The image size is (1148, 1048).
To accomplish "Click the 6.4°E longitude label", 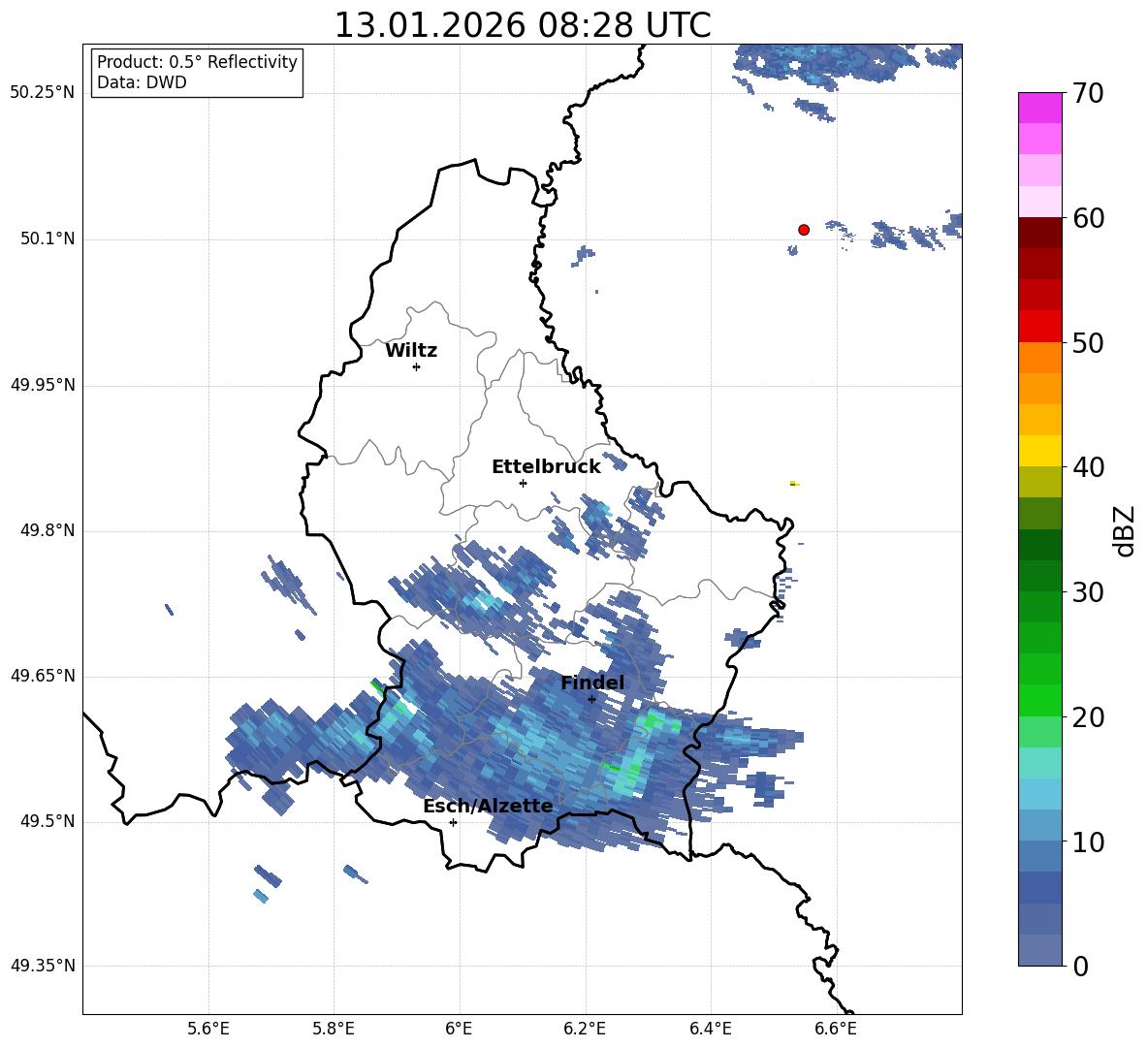I will (710, 1029).
